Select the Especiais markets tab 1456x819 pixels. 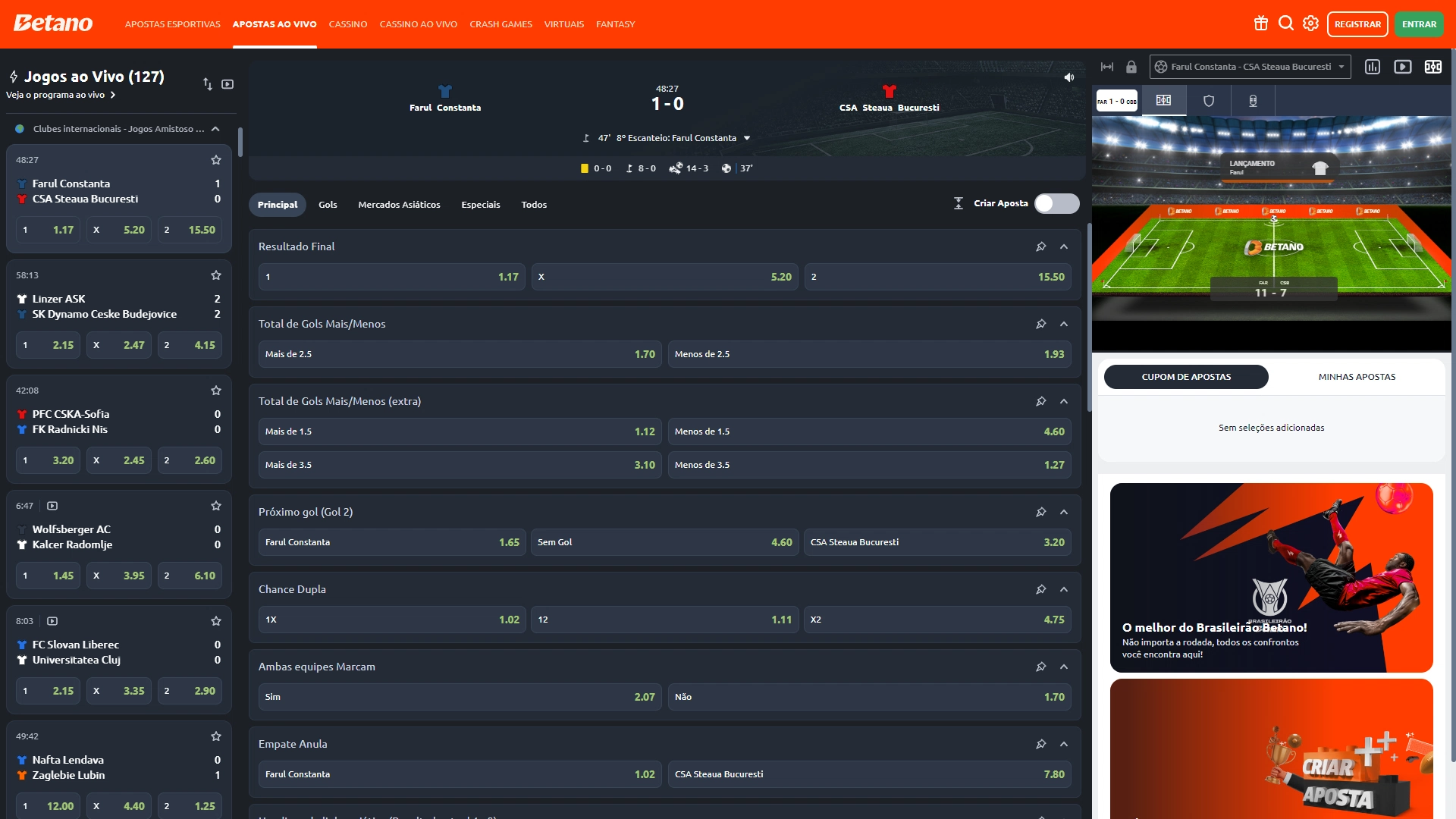[x=481, y=205]
